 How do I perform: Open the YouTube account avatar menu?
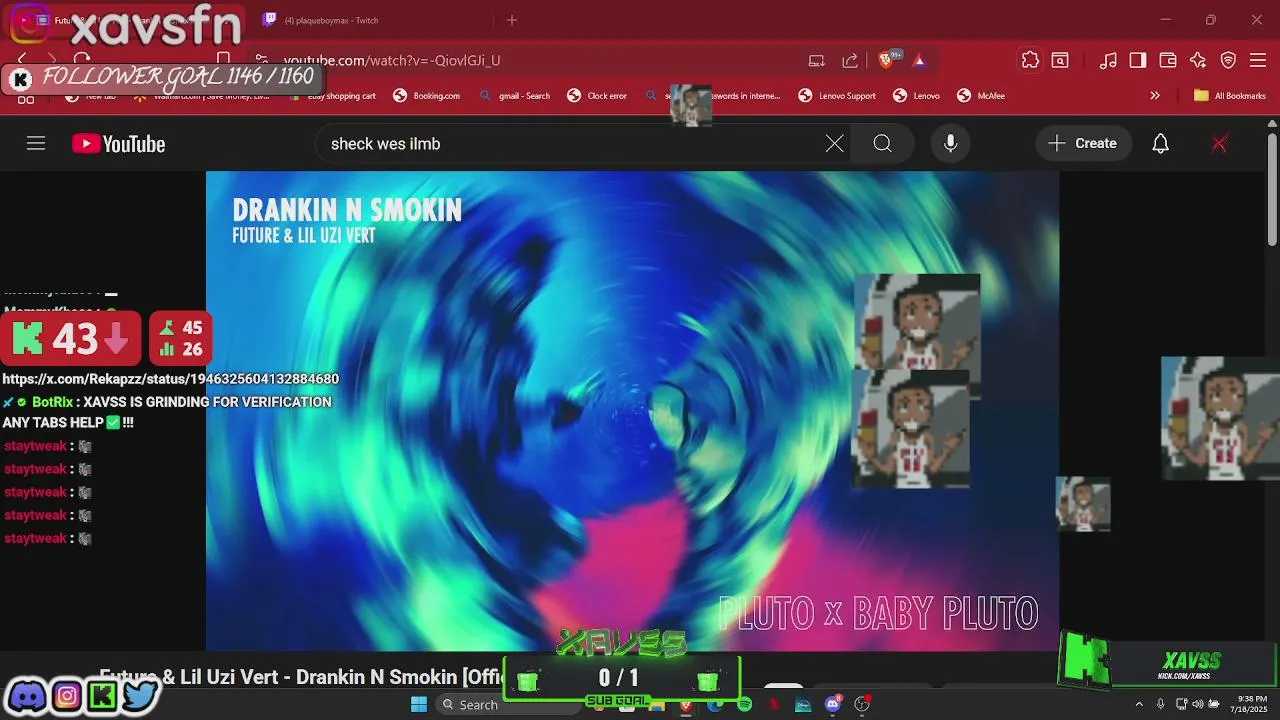pos(1219,144)
